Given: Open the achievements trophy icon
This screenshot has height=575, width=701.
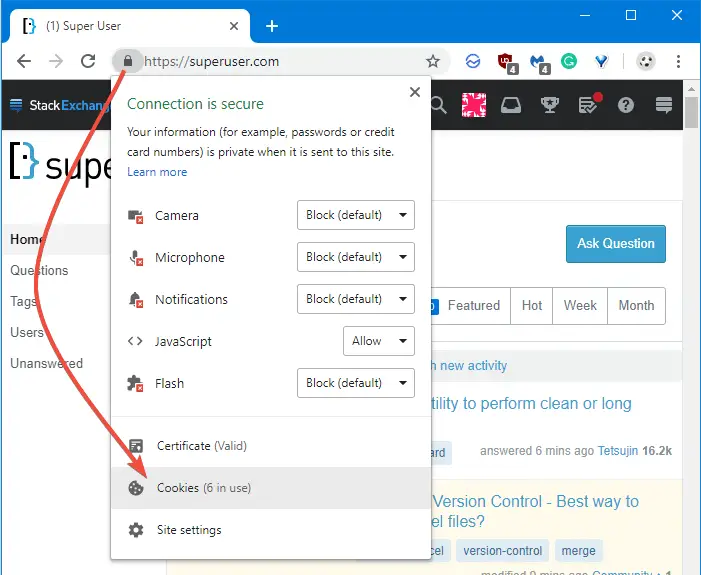Looking at the screenshot, I should (549, 105).
